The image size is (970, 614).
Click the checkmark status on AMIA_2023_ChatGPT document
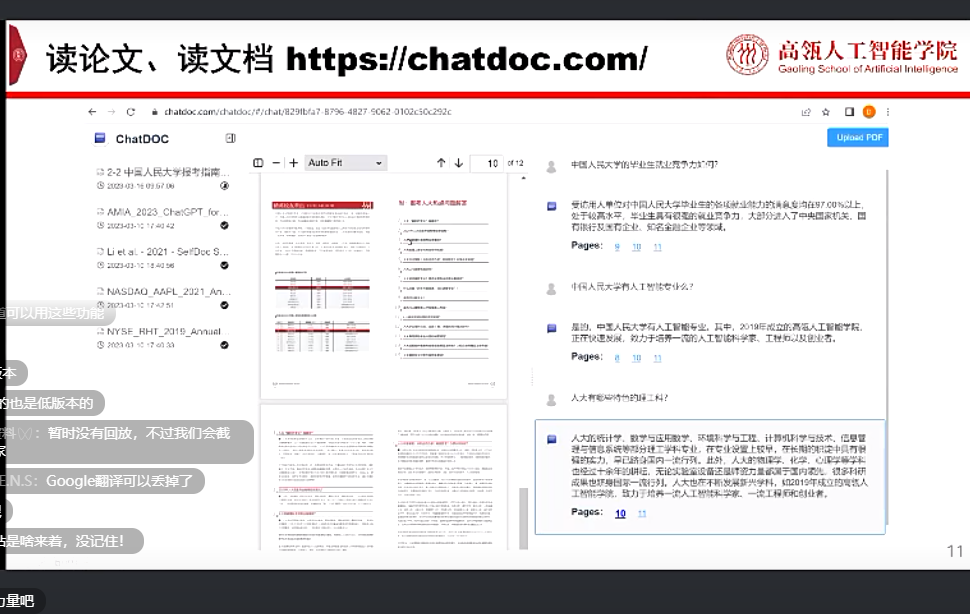pos(224,225)
